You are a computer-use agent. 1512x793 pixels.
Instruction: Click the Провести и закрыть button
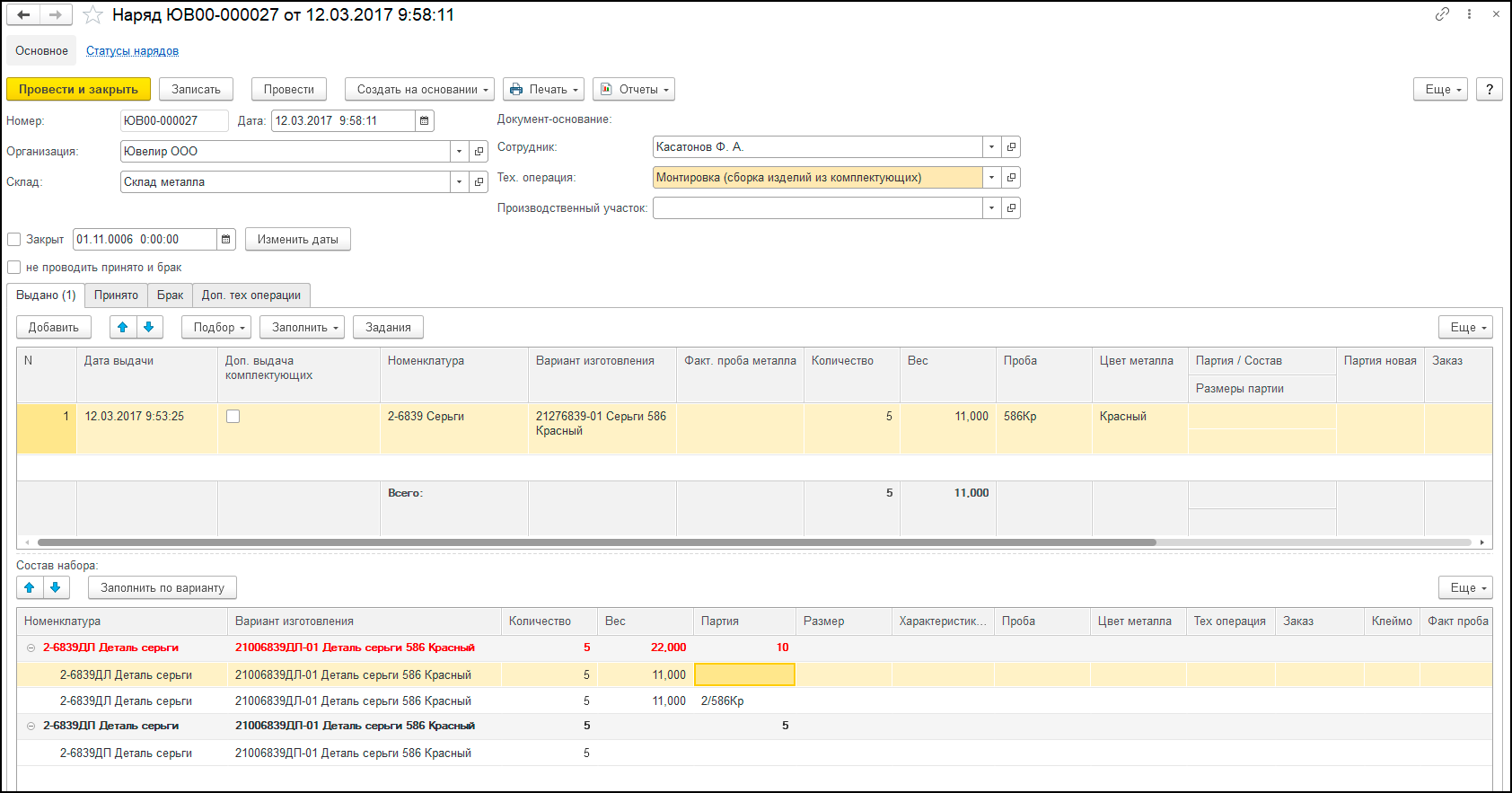point(78,90)
